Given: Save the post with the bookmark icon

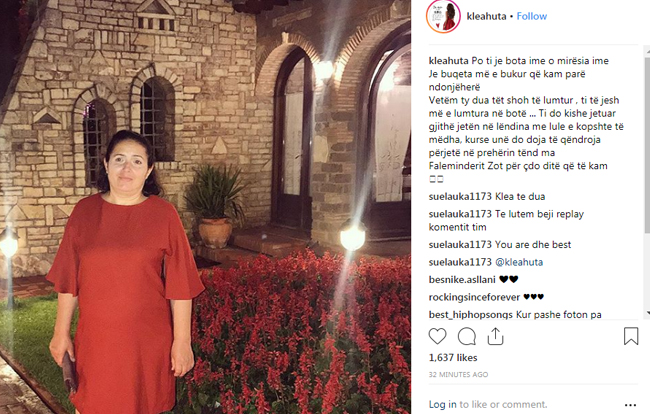Looking at the screenshot, I should click(x=631, y=336).
